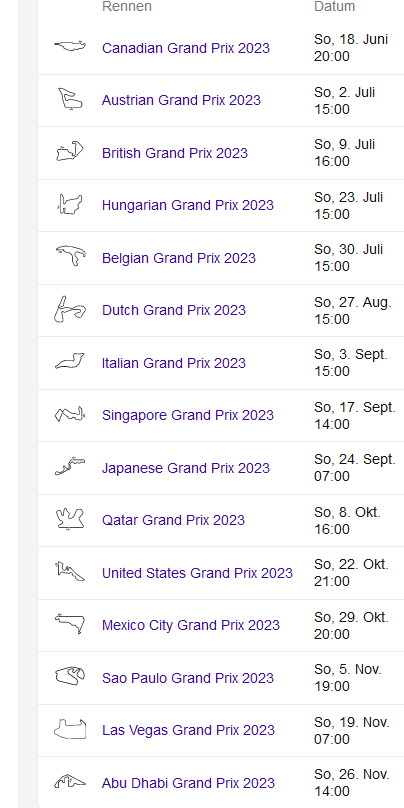Click the Dutch Grand Prix circuit icon
The width and height of the screenshot is (404, 808).
70,309
